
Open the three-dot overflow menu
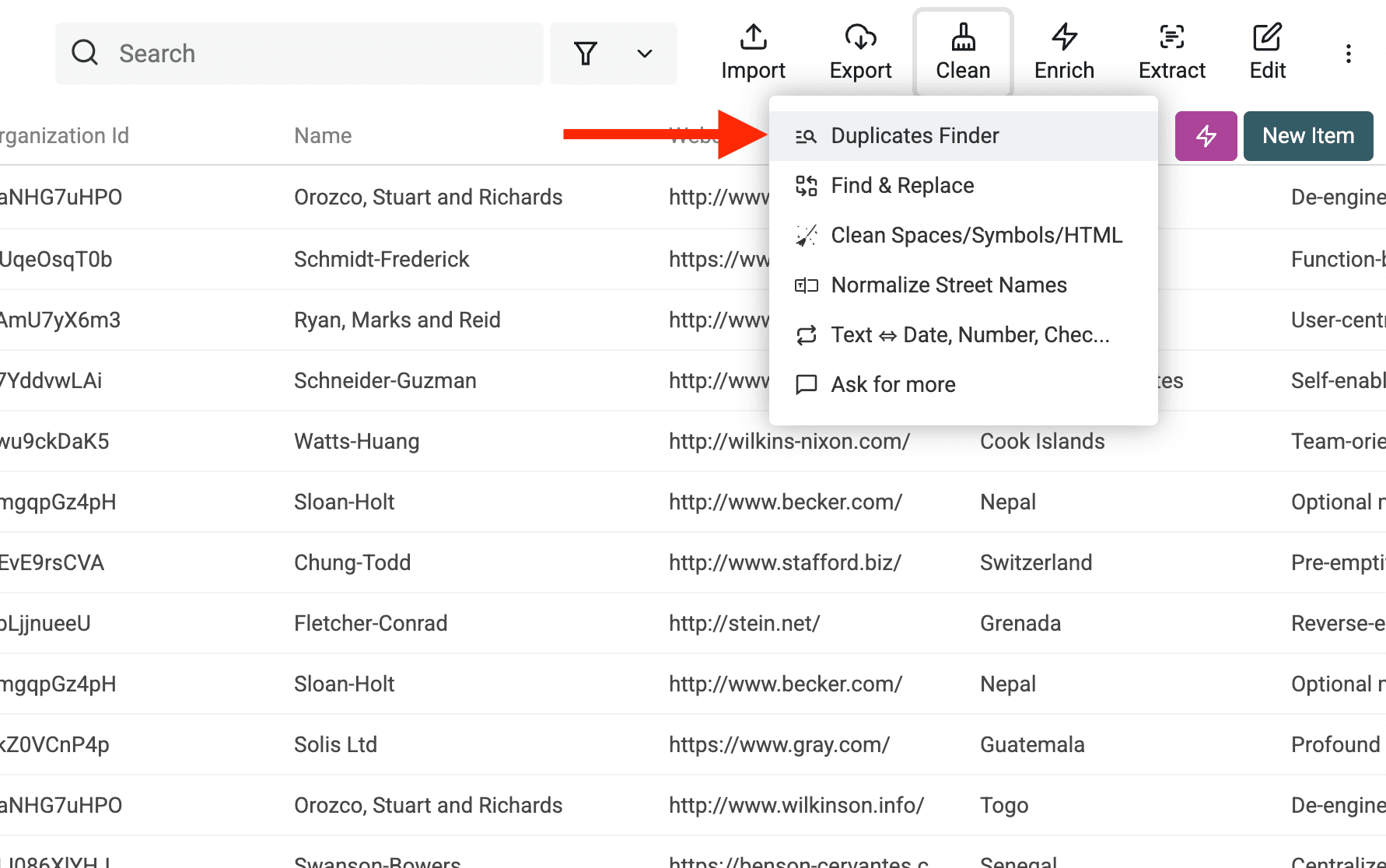(1349, 53)
